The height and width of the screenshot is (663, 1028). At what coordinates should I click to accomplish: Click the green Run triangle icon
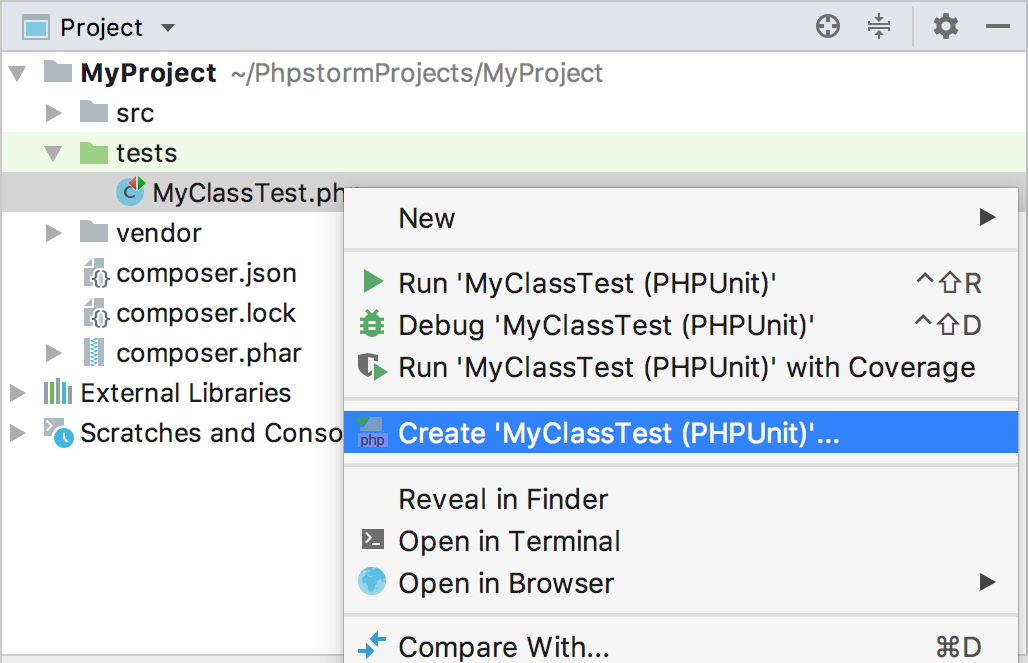373,282
